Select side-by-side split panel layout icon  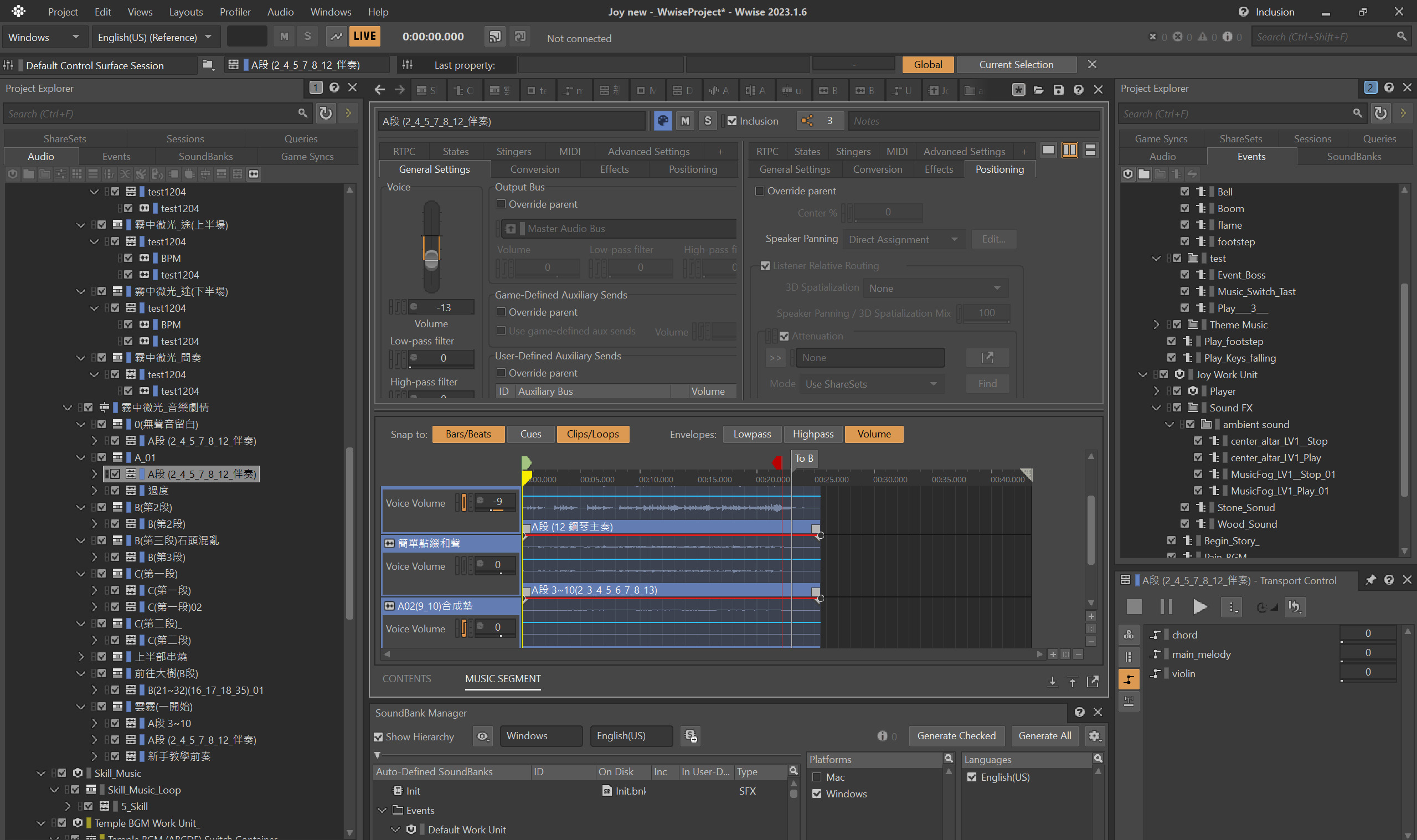click(1069, 151)
